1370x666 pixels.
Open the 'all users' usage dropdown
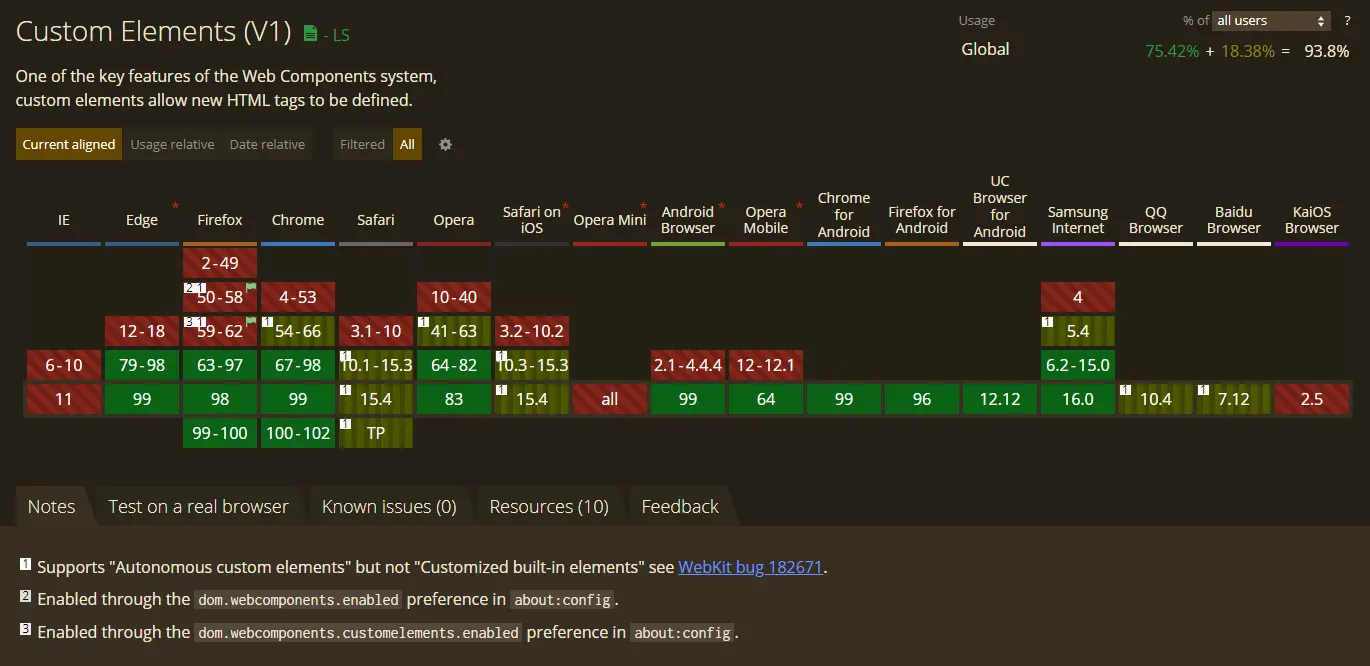point(1270,21)
